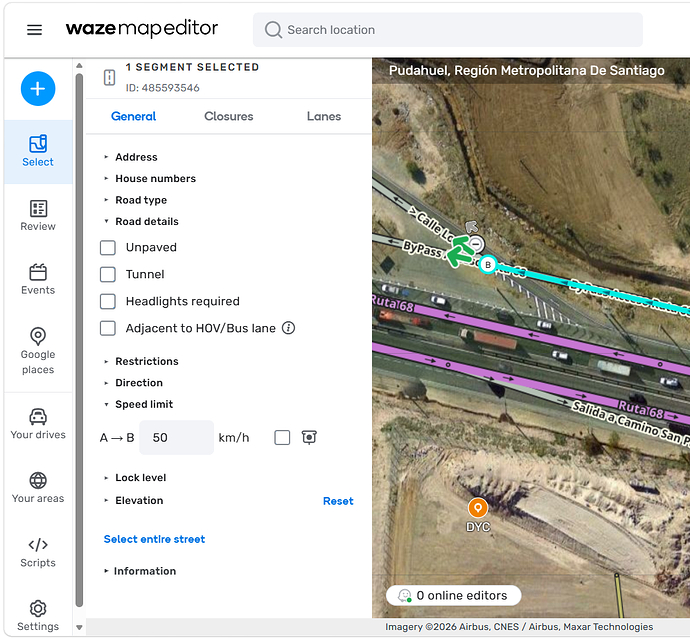Click the Reset elevation link
The image size is (690, 639).
pos(338,501)
